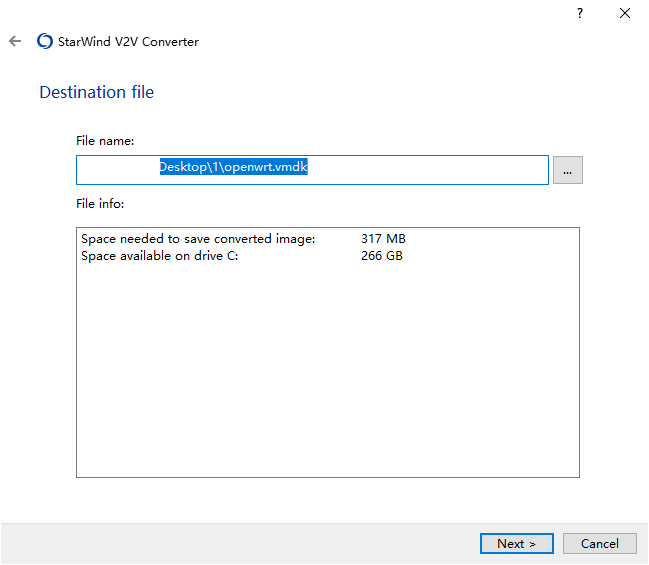
Task: Click the 317 MB value
Action: 383,239
